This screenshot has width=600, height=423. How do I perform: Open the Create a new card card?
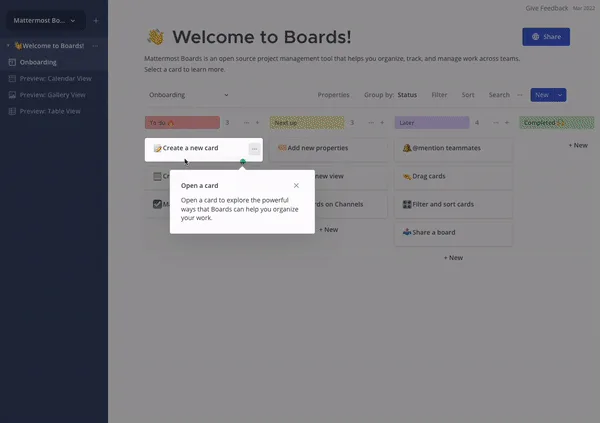pos(204,150)
